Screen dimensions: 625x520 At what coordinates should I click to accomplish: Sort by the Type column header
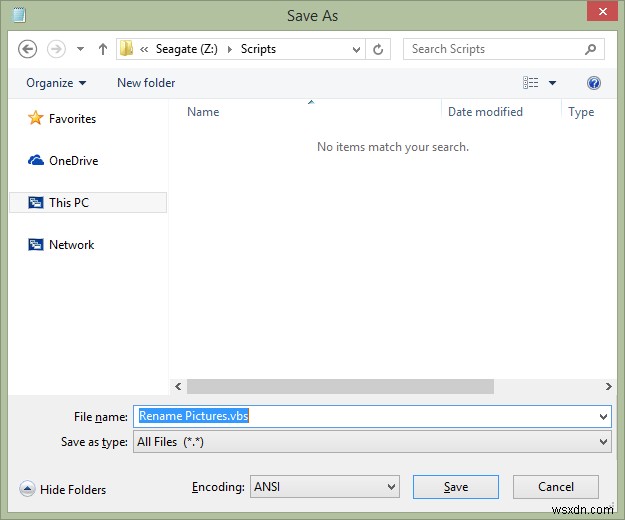click(581, 112)
